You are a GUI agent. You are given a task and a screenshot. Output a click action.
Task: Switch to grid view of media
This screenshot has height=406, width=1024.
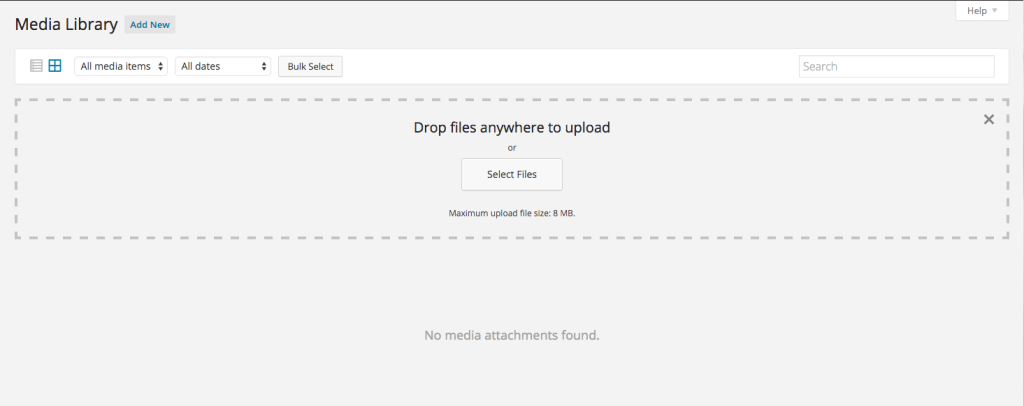[x=55, y=66]
